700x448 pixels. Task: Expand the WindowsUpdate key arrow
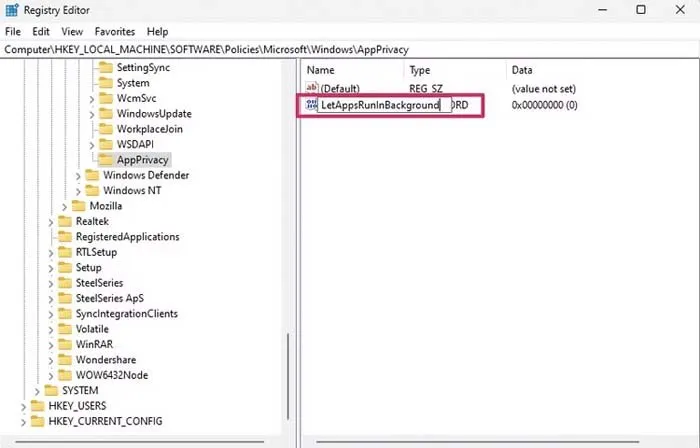92,114
